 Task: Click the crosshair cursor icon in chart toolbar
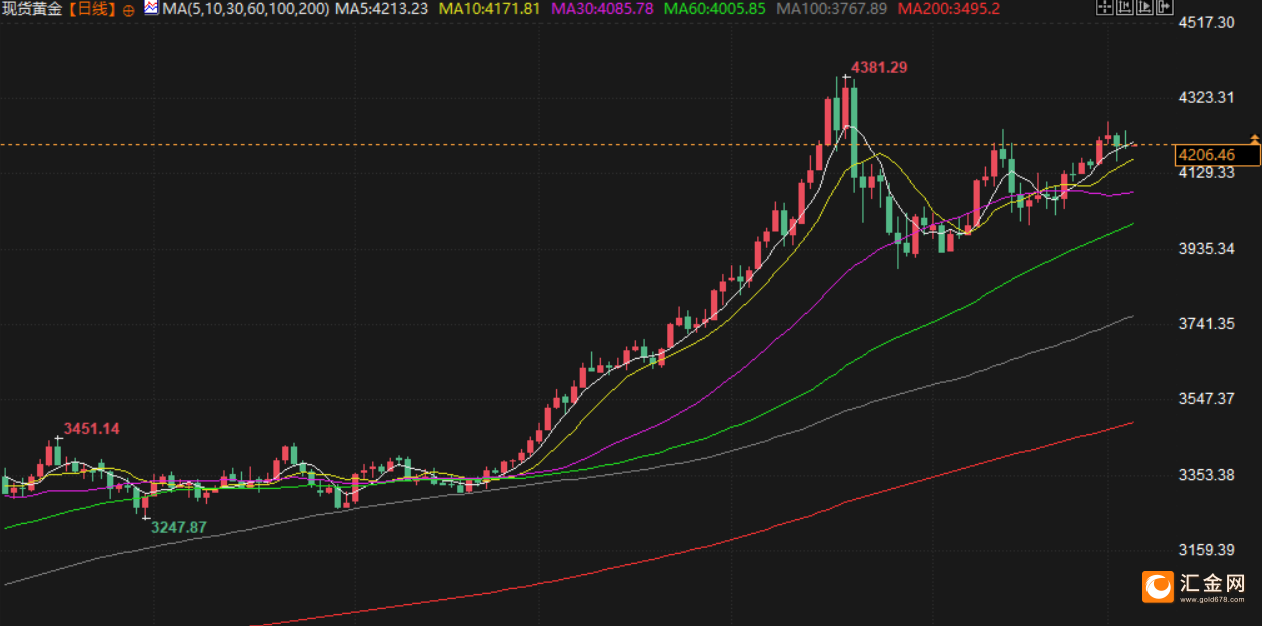click(1105, 7)
